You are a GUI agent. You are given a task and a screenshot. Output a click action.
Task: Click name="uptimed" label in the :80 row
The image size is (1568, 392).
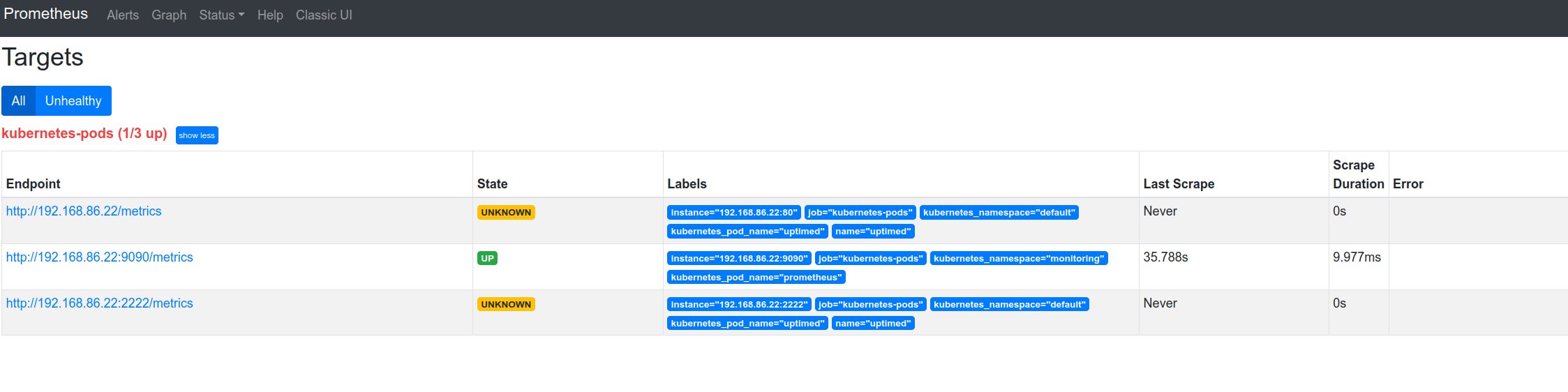pos(873,231)
